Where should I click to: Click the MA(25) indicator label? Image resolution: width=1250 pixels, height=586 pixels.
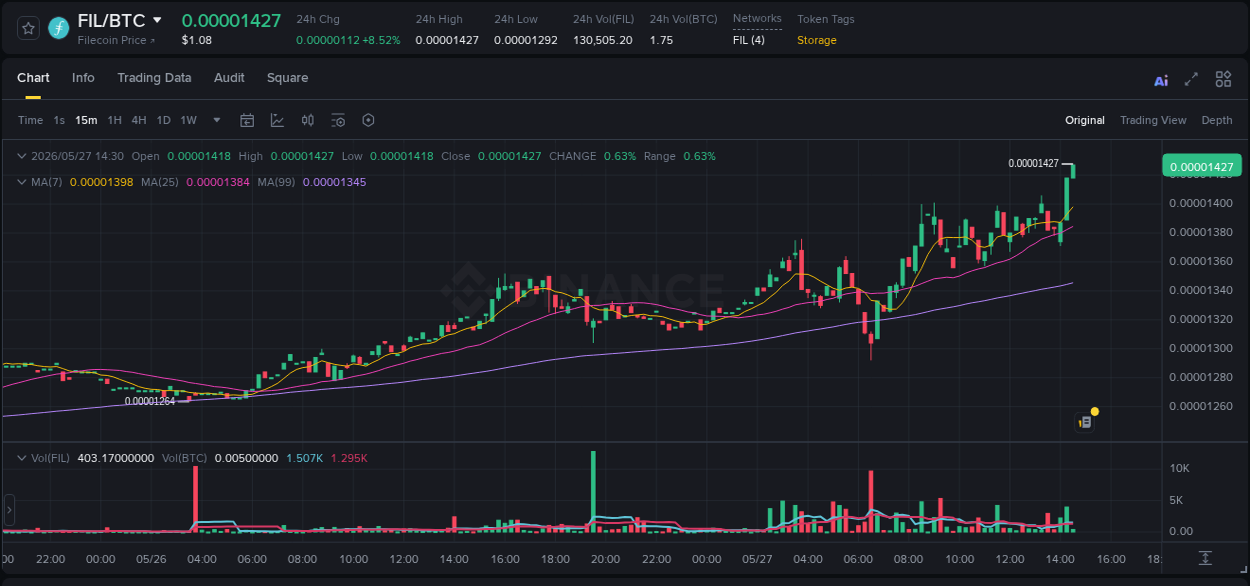pos(160,182)
